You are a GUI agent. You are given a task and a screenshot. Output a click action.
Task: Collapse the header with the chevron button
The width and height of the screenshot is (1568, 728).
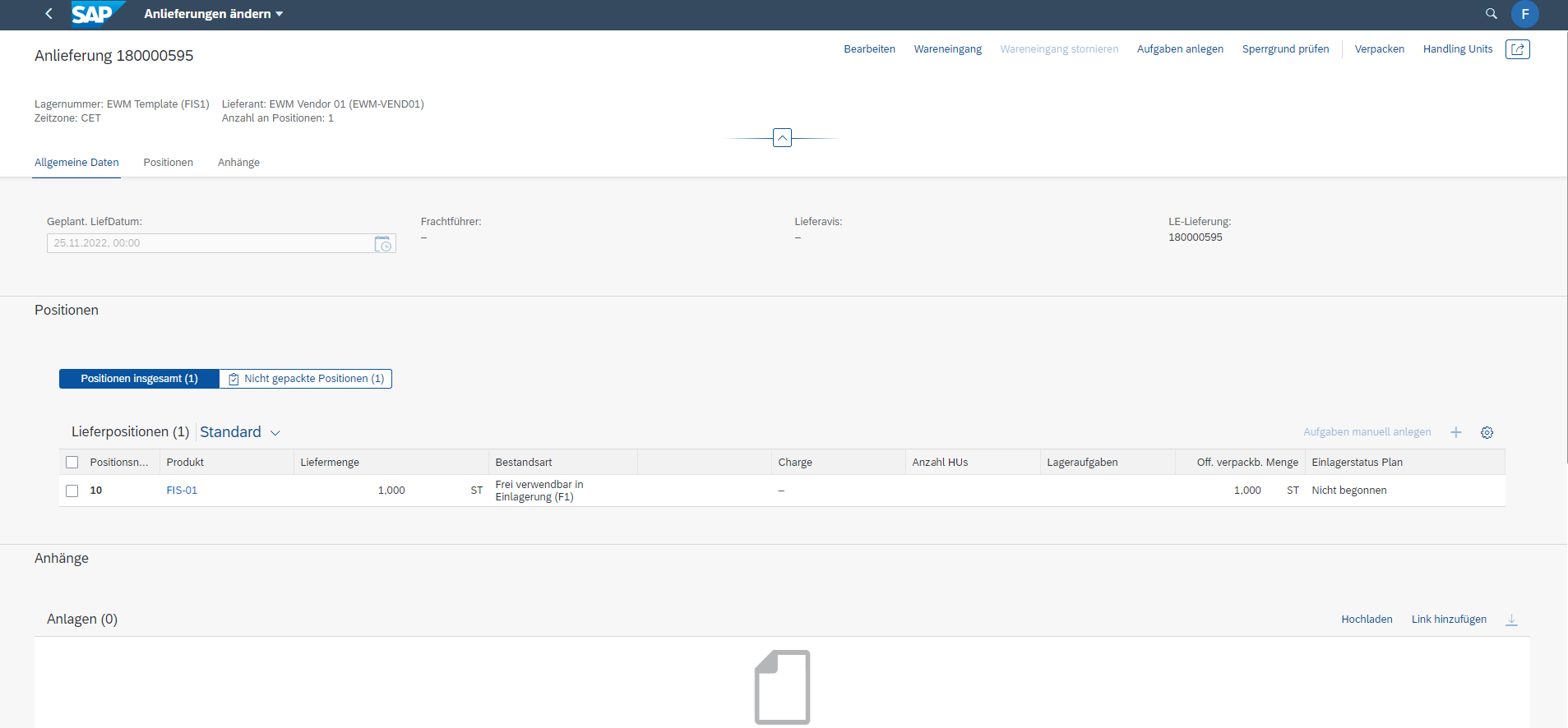[782, 138]
